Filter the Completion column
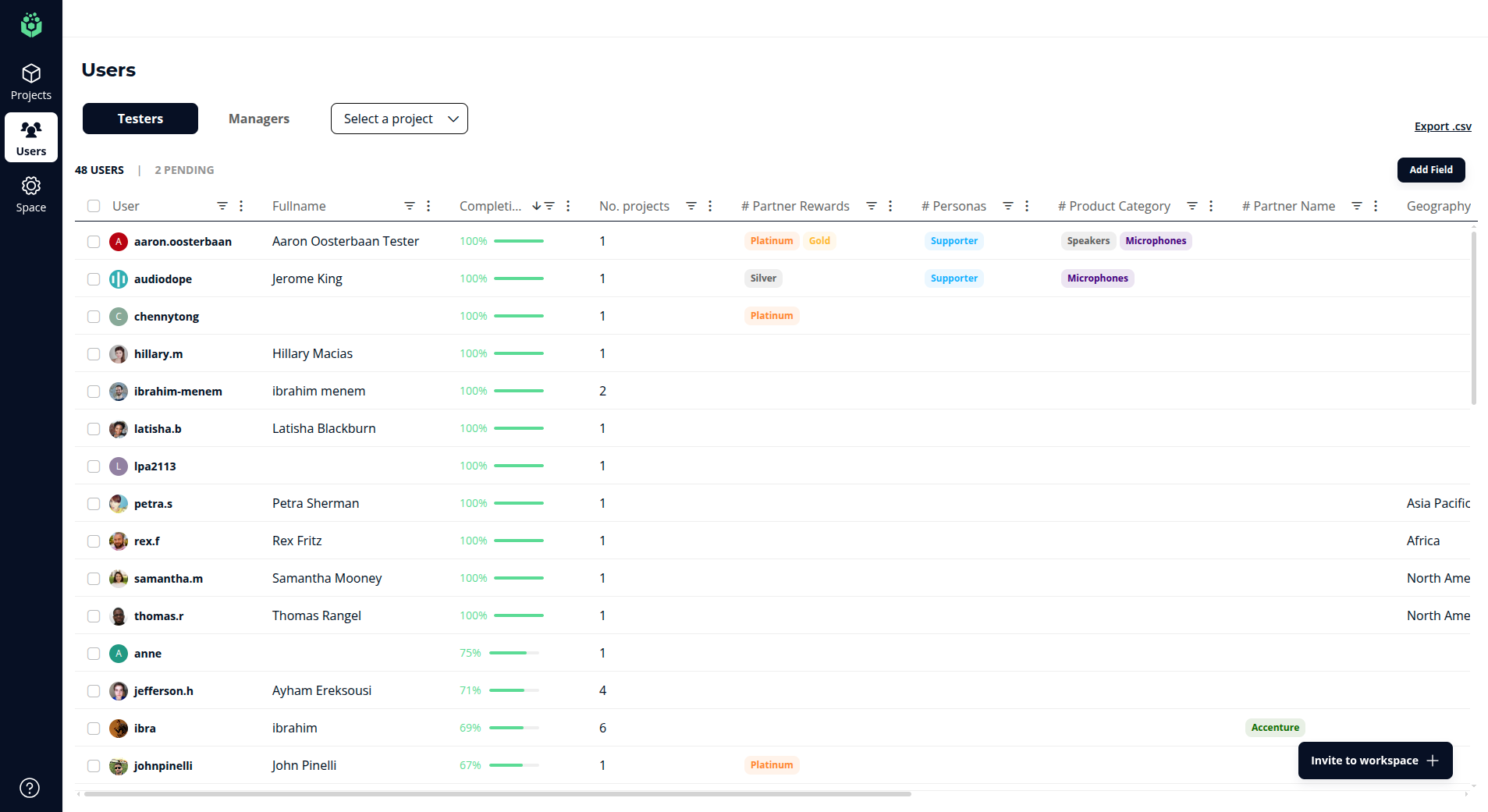Viewport: 1488px width, 812px height. coord(549,206)
